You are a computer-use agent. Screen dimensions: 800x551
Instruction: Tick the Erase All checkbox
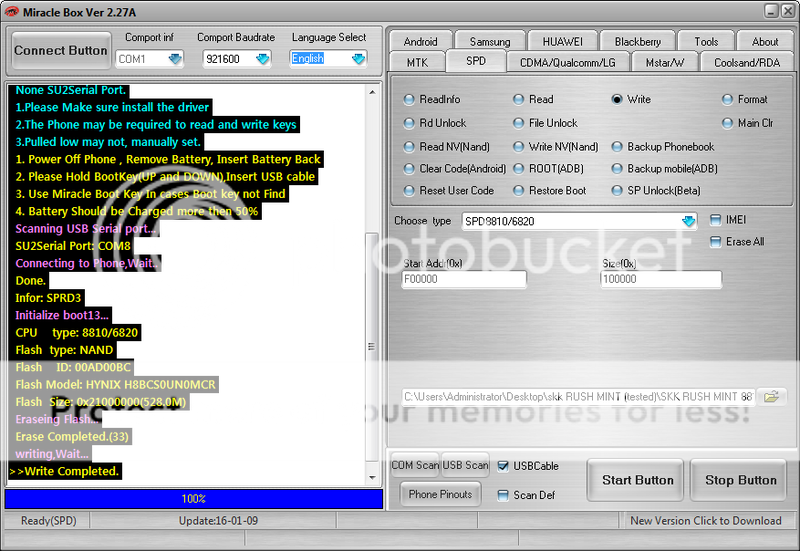(x=715, y=242)
